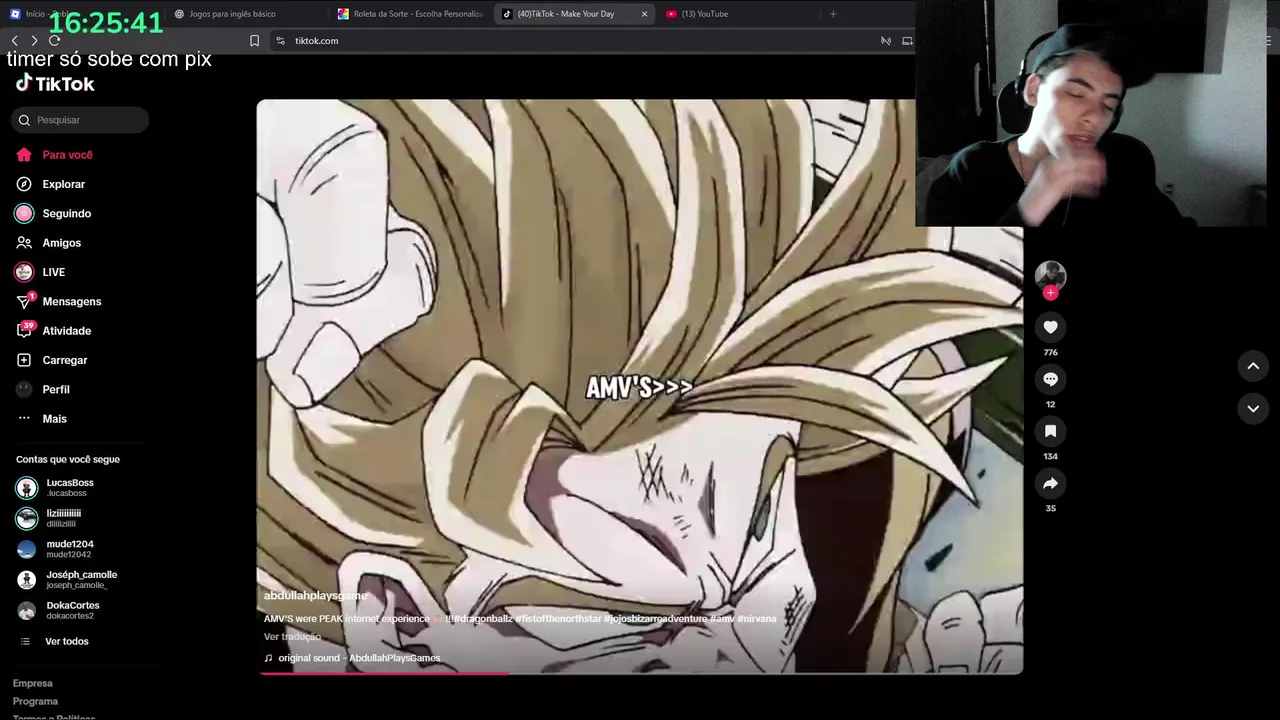The width and height of the screenshot is (1280, 720).
Task: Share the video with arrow icon
Action: click(1050, 483)
